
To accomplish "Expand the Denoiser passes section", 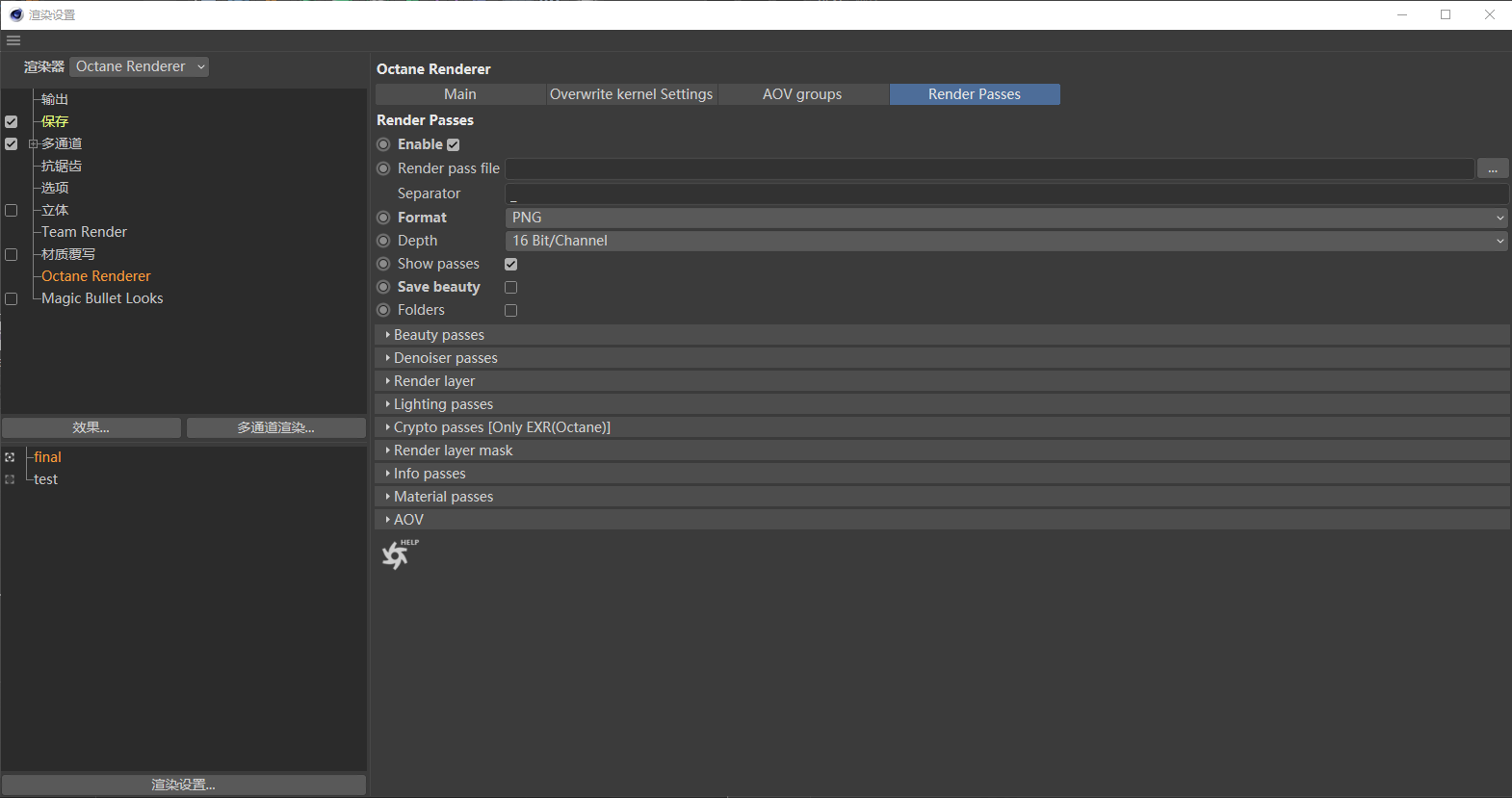I will tap(942, 358).
